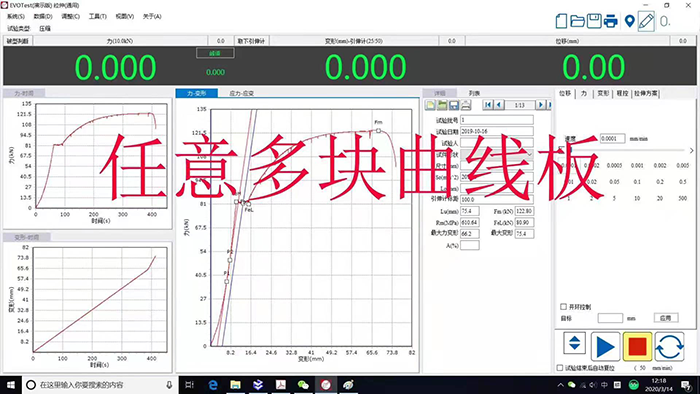Print record with small printer icon in detail panel
This screenshot has height=394, width=700.
466,105
